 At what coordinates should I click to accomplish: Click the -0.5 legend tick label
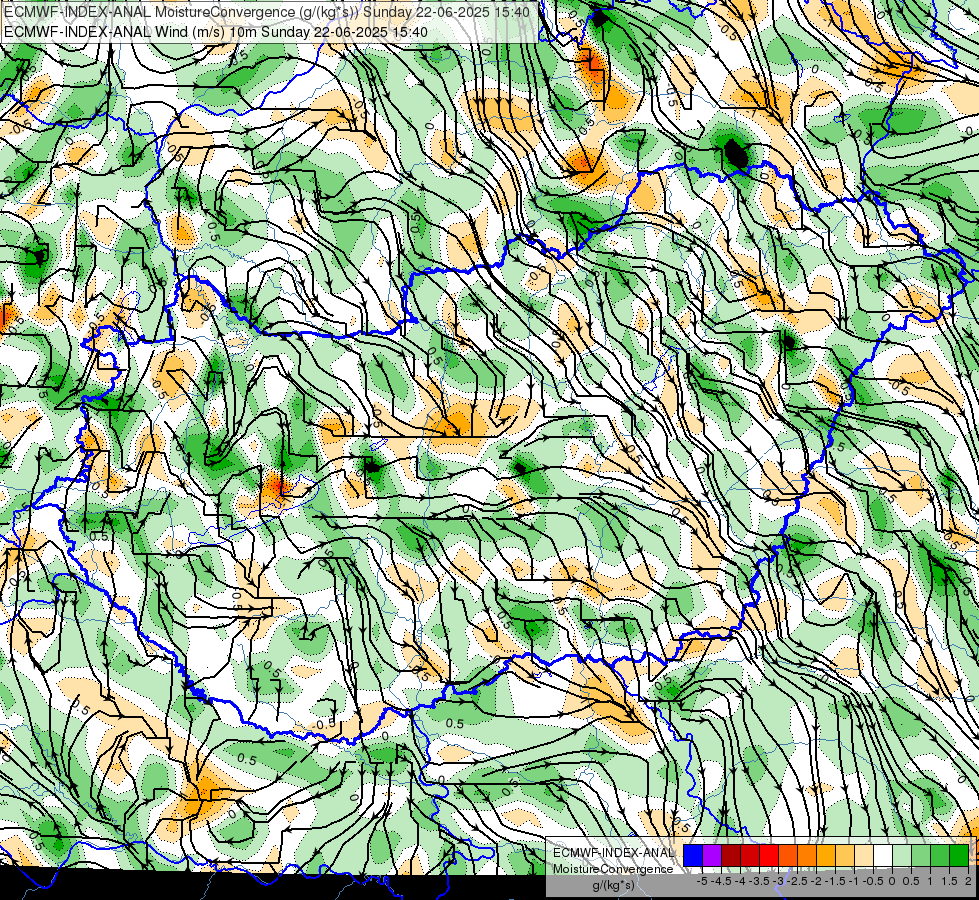pos(873,881)
